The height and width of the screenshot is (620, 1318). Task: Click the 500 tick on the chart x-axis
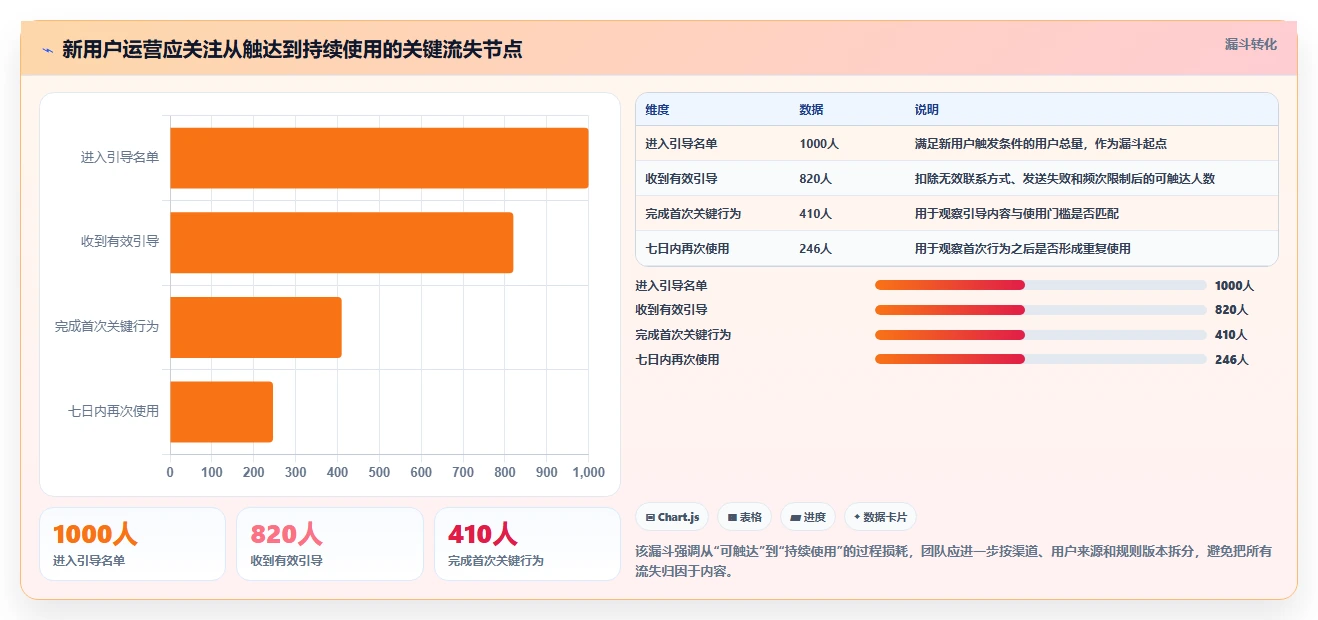pos(379,472)
